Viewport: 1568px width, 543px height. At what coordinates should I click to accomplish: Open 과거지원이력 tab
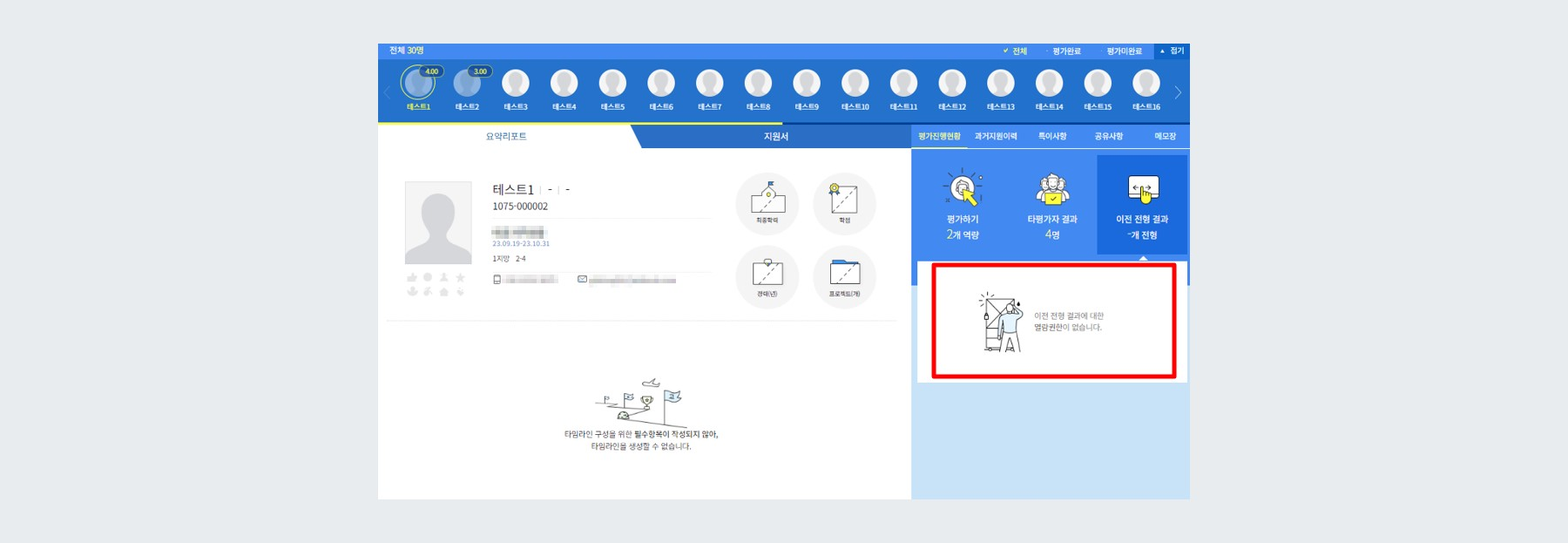click(x=996, y=136)
